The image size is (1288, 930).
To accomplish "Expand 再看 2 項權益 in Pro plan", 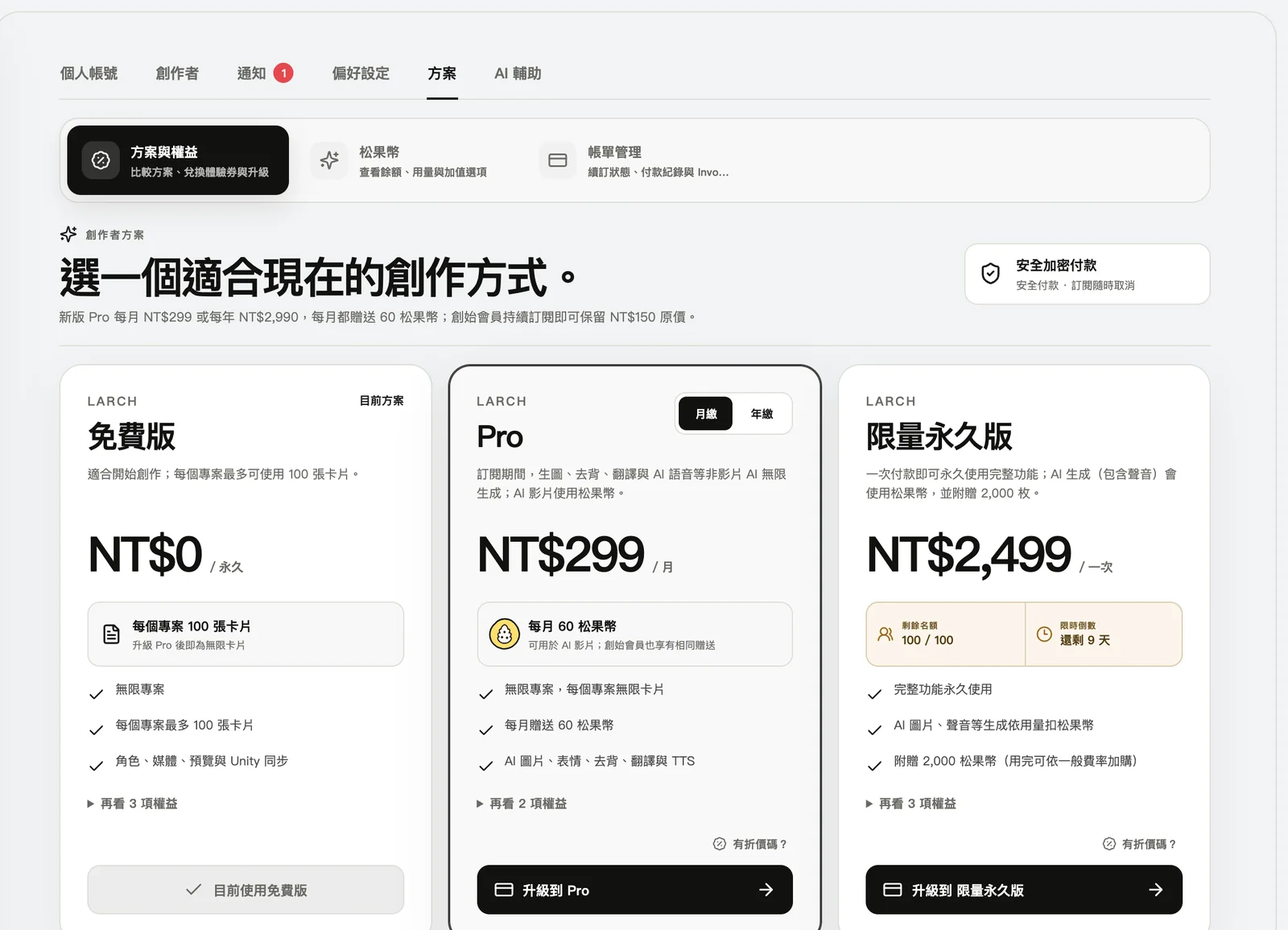I will click(x=522, y=804).
